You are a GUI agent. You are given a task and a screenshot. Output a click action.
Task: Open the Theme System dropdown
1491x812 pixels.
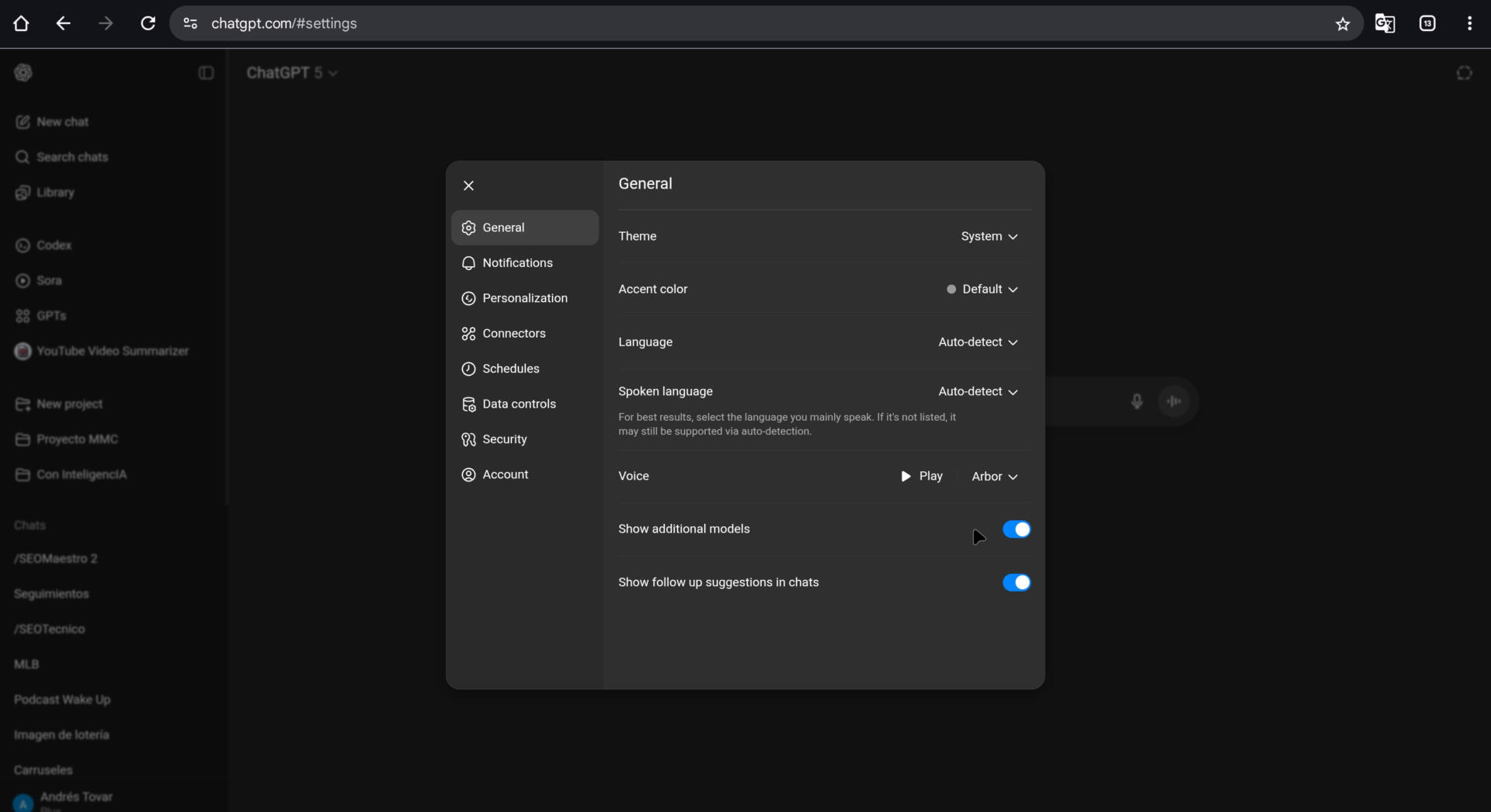pyautogui.click(x=989, y=236)
